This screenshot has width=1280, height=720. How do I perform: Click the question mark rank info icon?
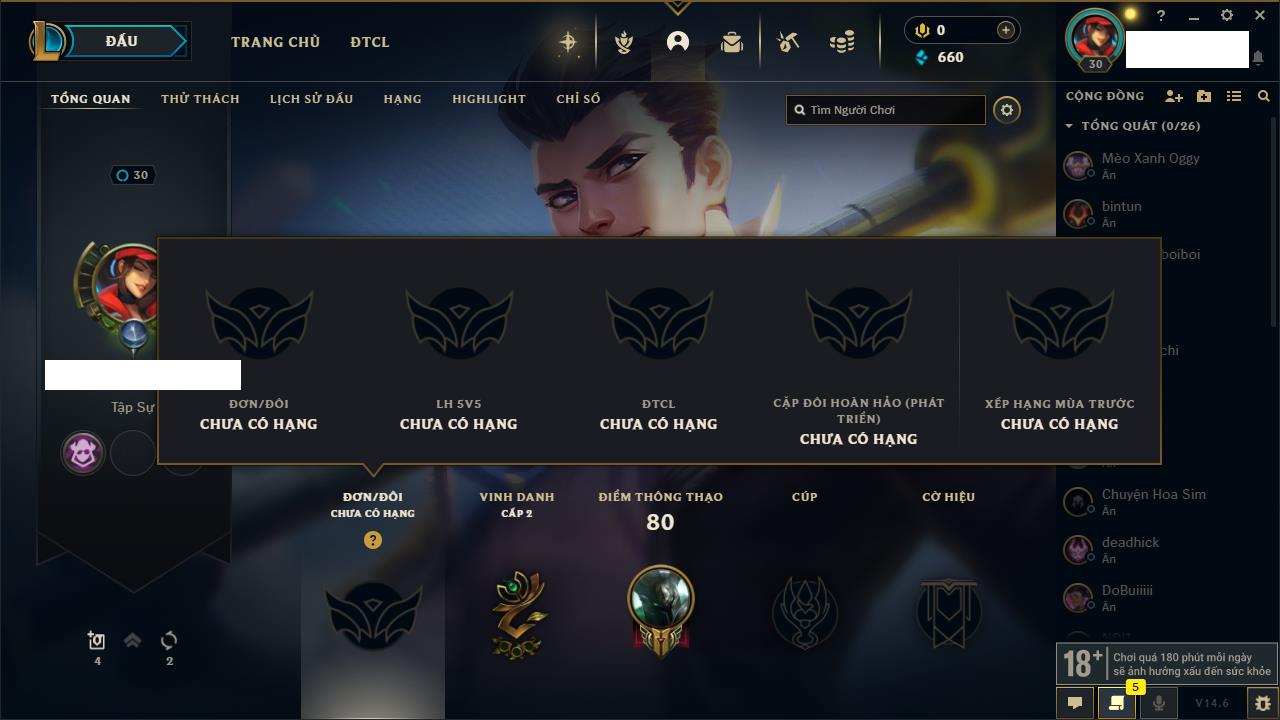(x=373, y=540)
